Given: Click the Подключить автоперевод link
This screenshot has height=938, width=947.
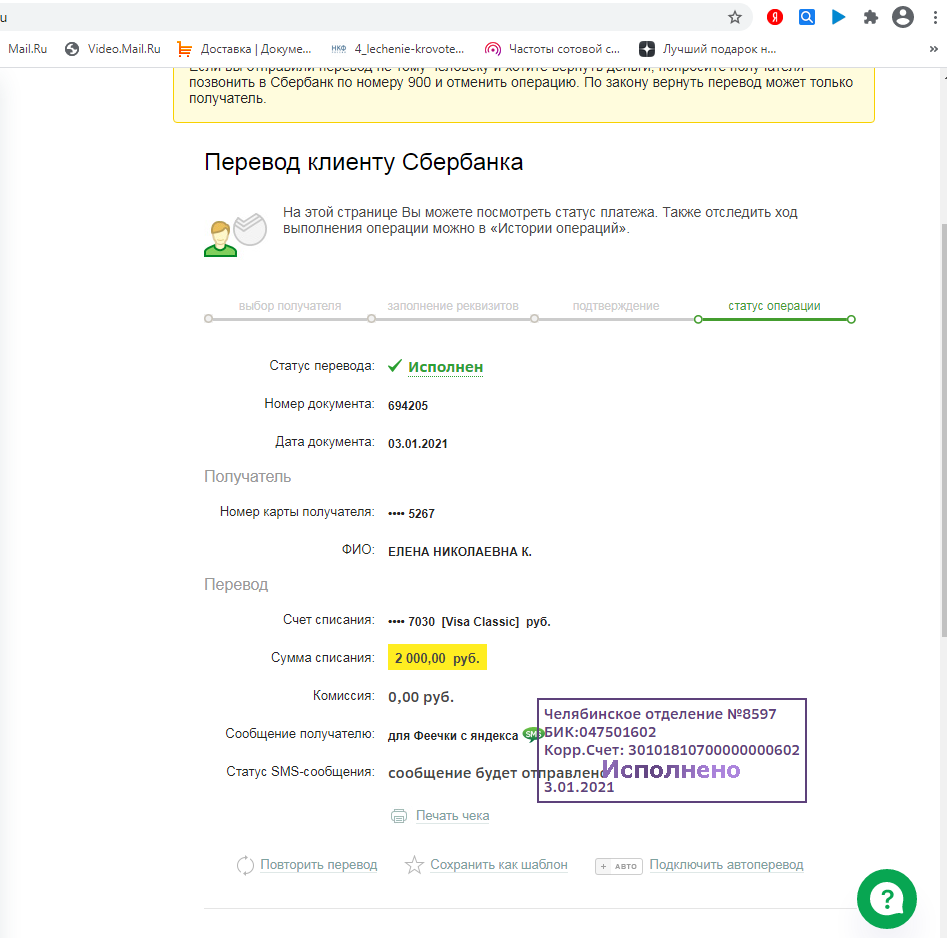Looking at the screenshot, I should pyautogui.click(x=726, y=865).
